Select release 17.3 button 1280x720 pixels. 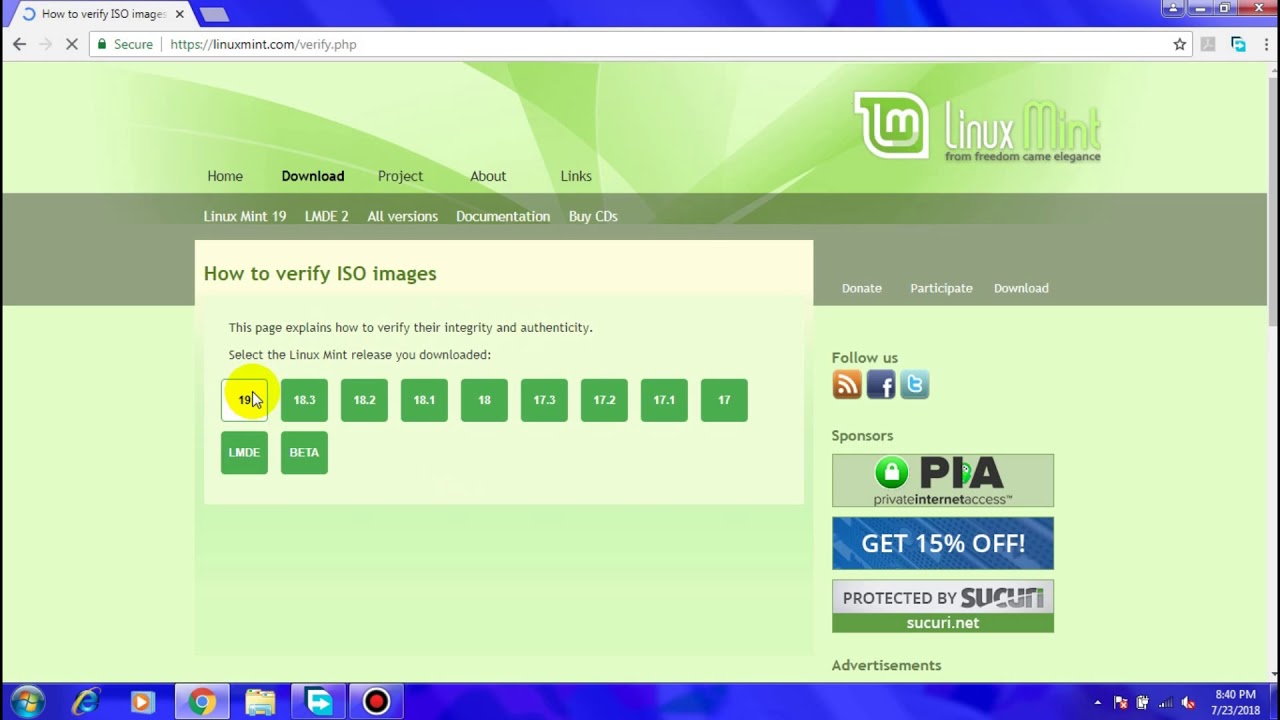coord(544,400)
